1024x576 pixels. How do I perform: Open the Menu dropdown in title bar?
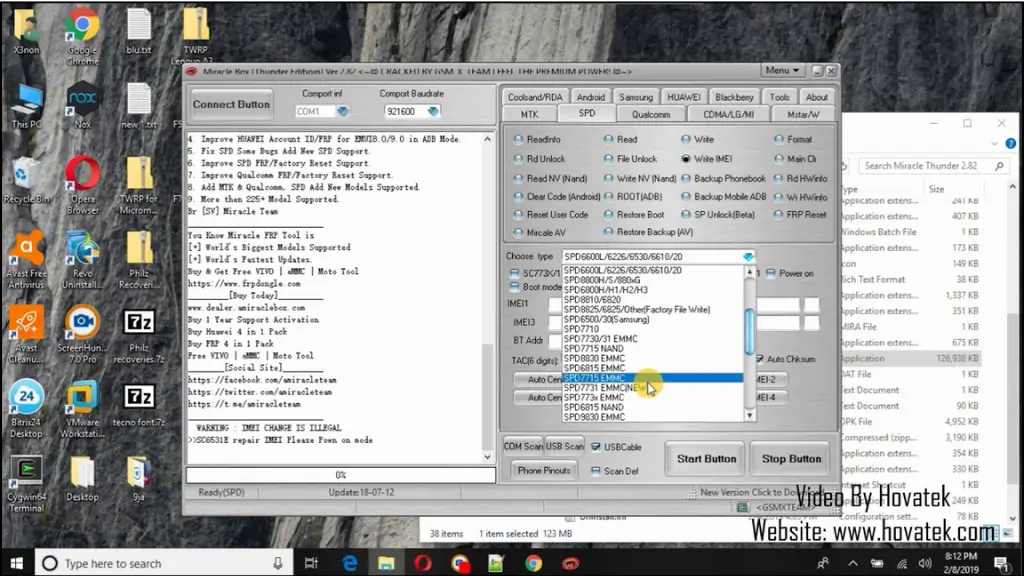782,71
